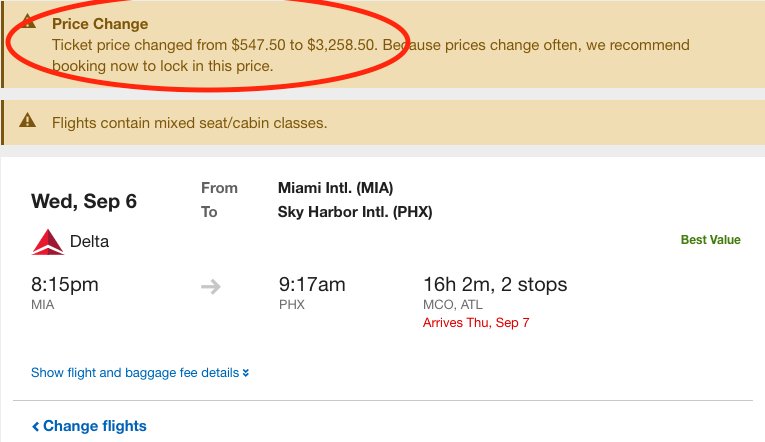Open Show flight and baggage fee details
The image size is (765, 442).
point(135,373)
